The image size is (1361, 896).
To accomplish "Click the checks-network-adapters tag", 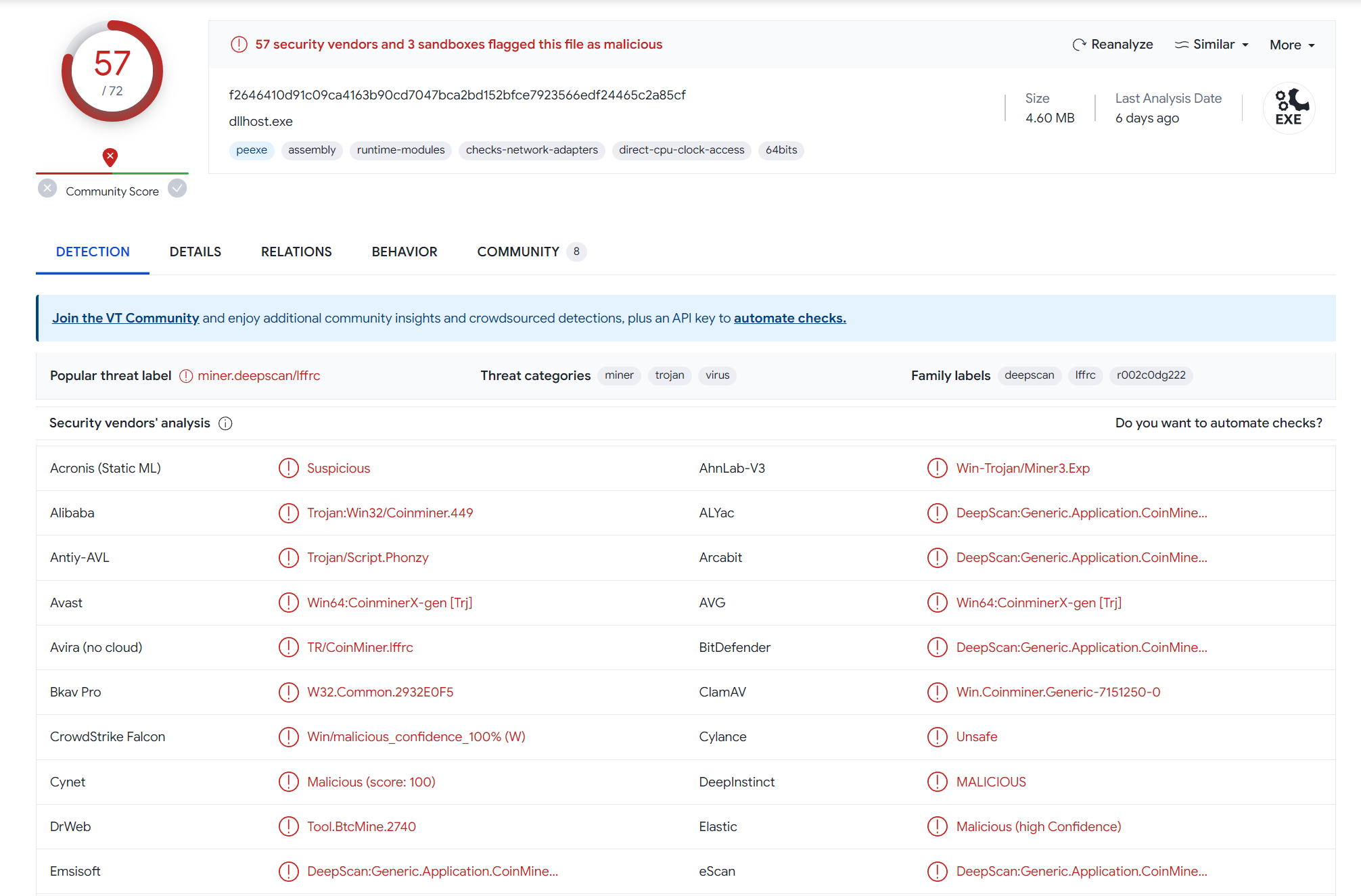I will (532, 150).
